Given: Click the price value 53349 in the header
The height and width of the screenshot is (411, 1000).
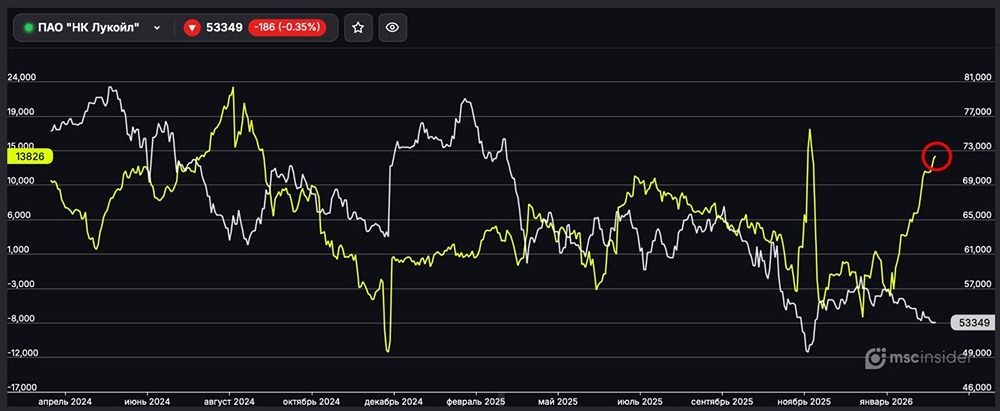Looking at the screenshot, I should 224,27.
